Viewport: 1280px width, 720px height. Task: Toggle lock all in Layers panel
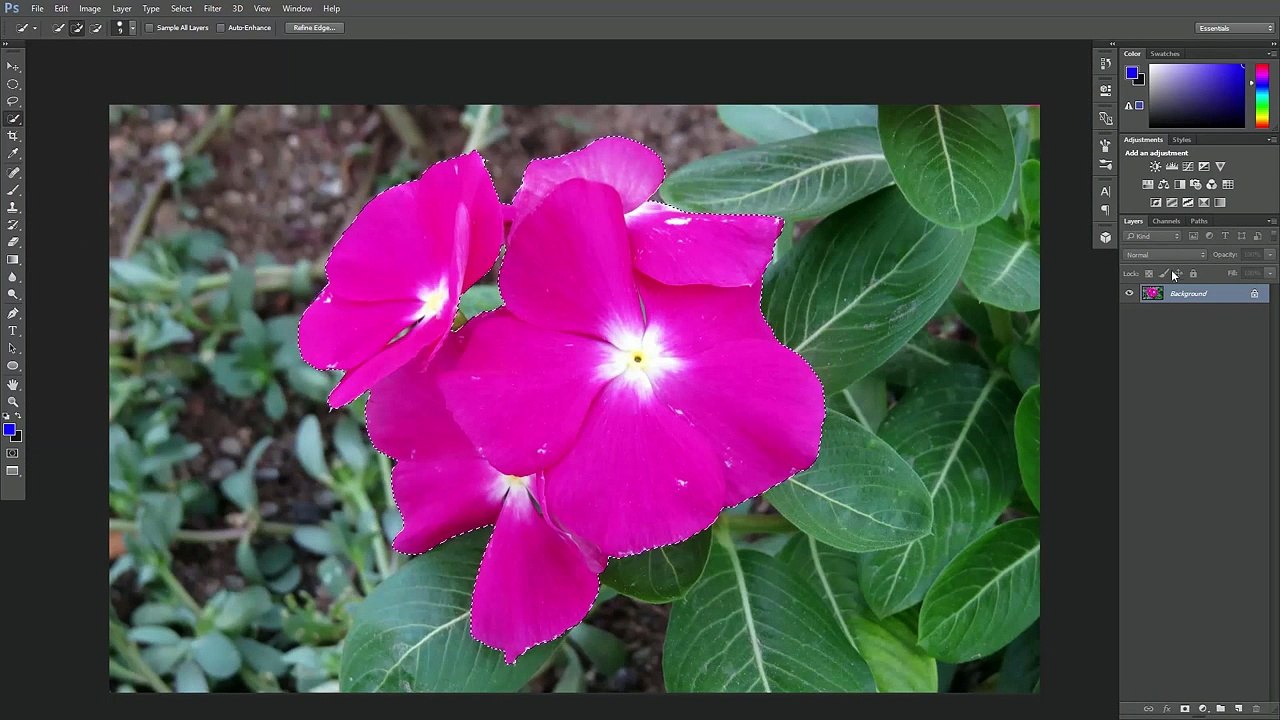coord(1193,273)
